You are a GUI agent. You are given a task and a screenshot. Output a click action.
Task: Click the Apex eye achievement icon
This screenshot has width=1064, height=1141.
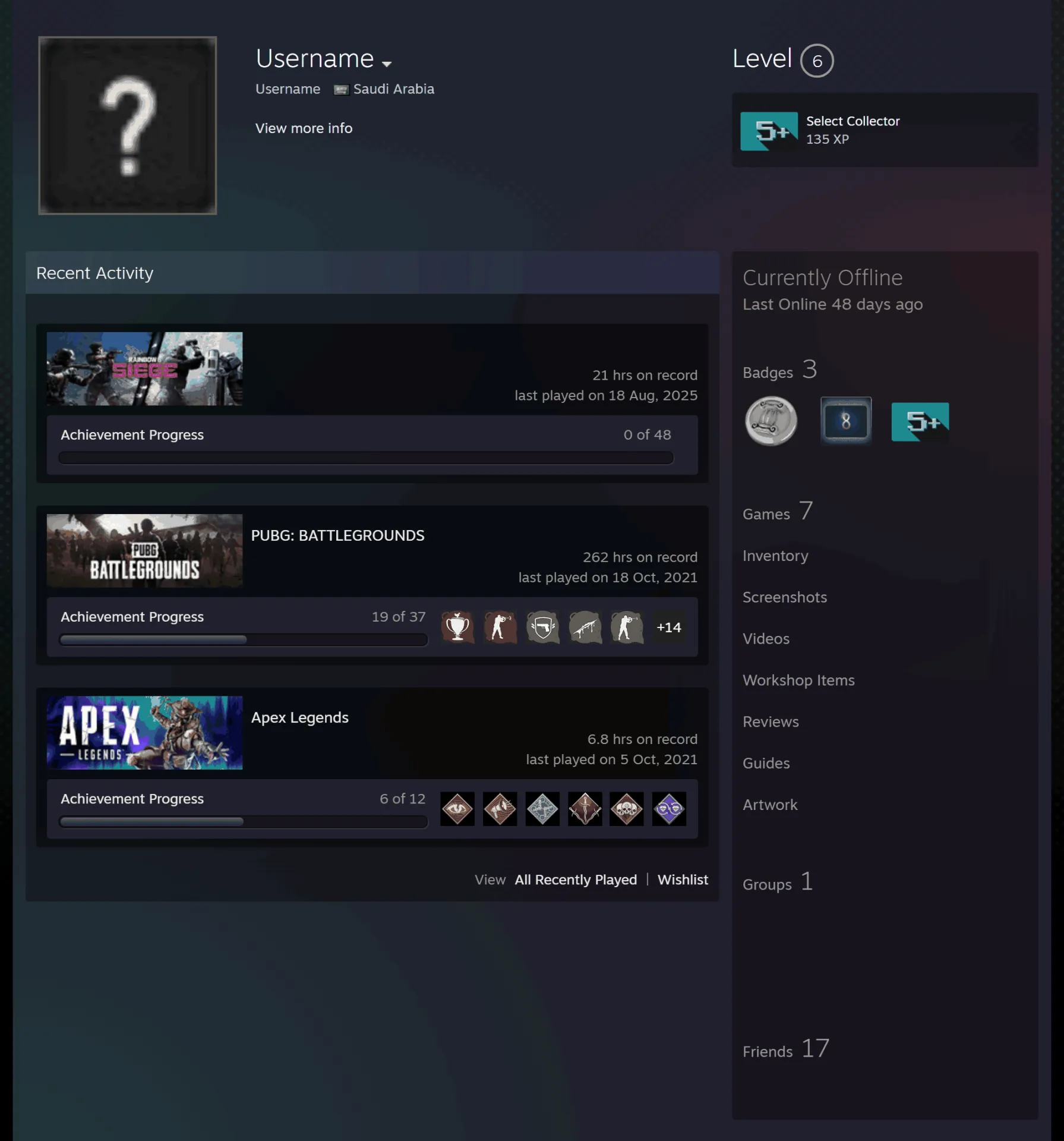pos(457,809)
